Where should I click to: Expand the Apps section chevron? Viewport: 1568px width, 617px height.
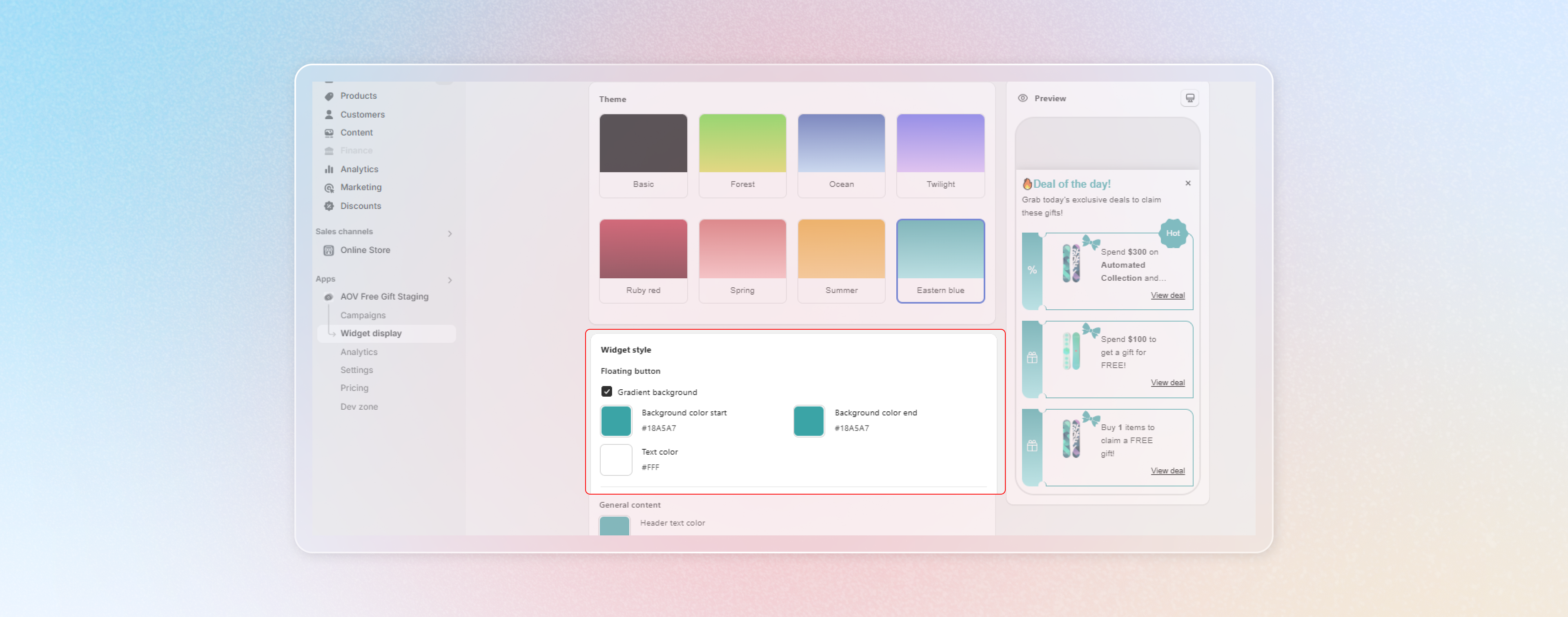tap(450, 280)
